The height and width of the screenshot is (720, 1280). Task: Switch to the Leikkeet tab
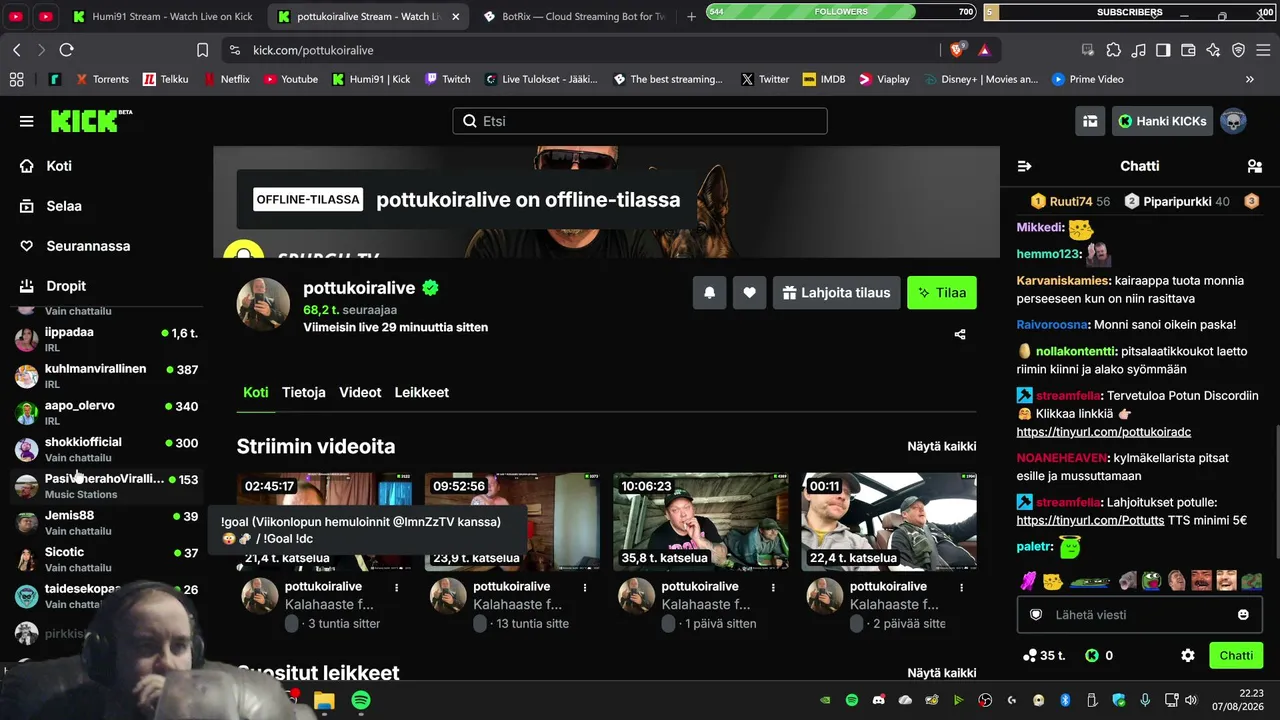pyautogui.click(x=422, y=392)
